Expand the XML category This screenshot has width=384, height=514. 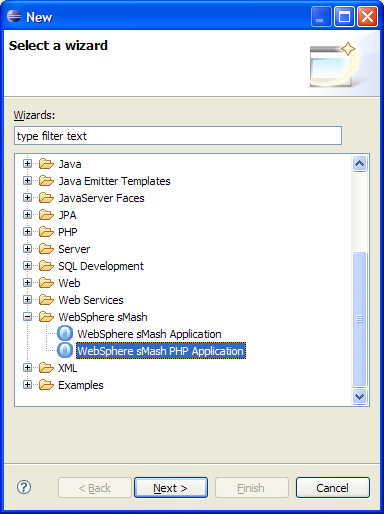click(x=27, y=368)
